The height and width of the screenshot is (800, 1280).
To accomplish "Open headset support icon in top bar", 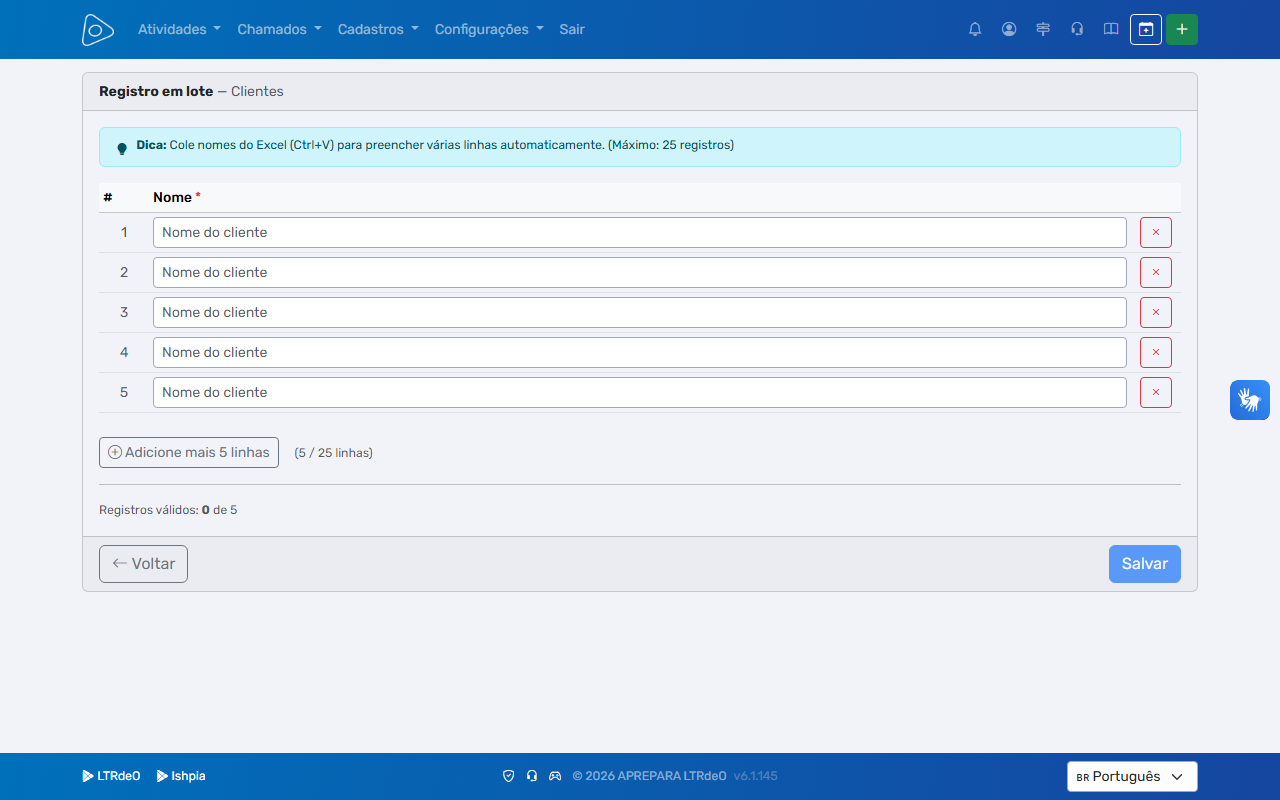I will 1077,29.
